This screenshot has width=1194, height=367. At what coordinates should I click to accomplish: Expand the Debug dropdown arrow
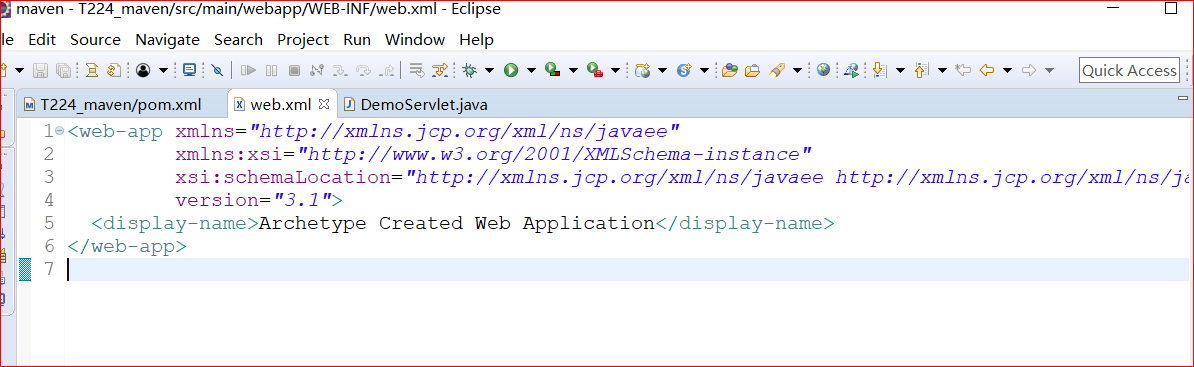coord(490,71)
